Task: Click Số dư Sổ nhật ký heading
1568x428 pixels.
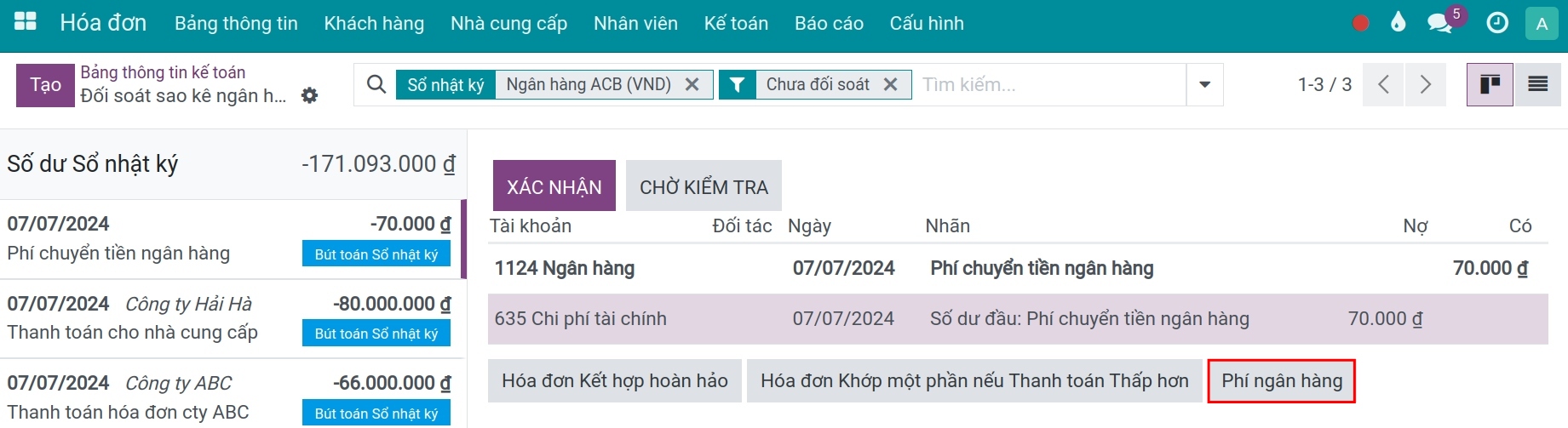Action: (92, 163)
